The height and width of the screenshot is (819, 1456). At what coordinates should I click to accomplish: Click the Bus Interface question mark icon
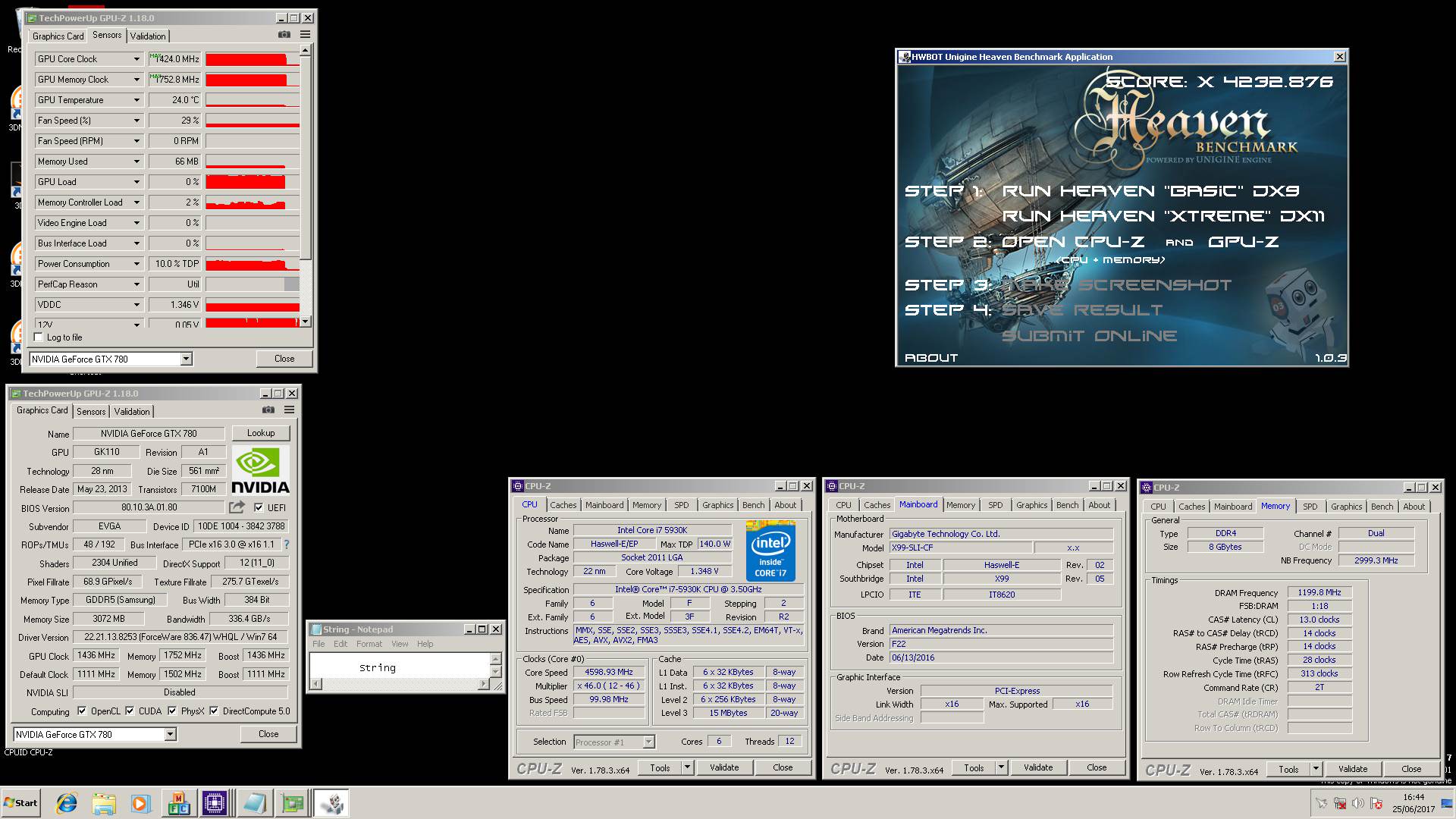pos(286,544)
